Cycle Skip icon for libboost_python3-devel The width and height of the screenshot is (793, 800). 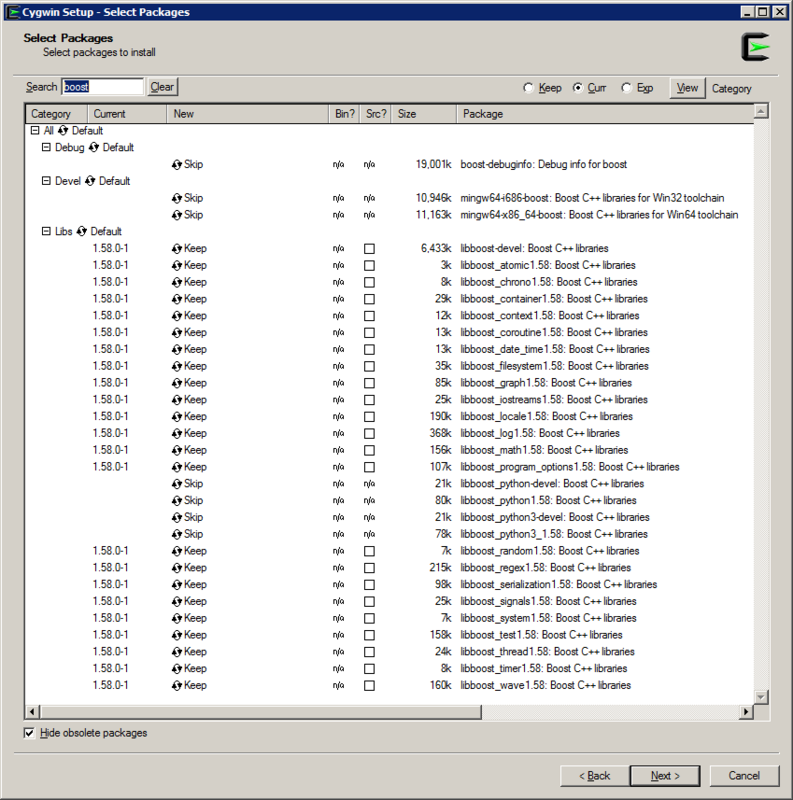click(x=177, y=517)
